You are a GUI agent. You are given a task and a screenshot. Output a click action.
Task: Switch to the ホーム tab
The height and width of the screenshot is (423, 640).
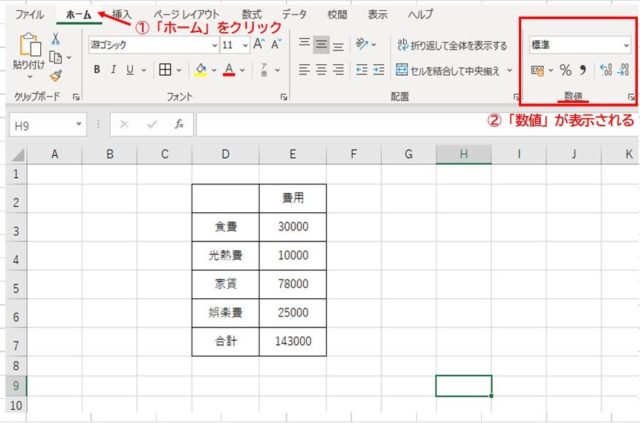(79, 15)
